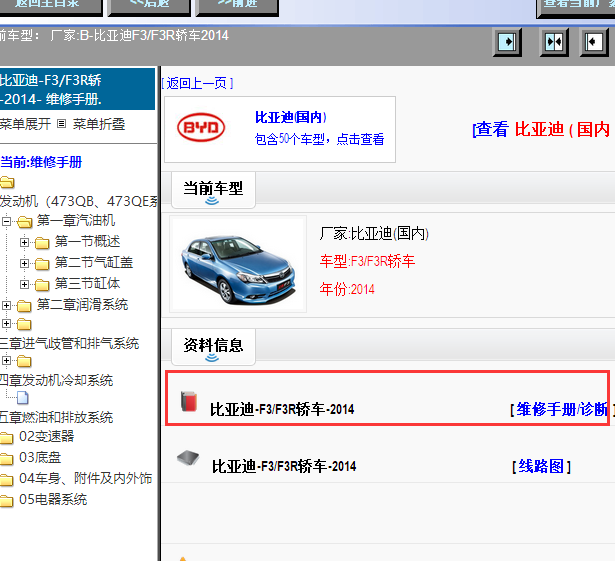The height and width of the screenshot is (561, 615).
Task: Click the 第二章润滑系统 folder icon
Action: click(x=24, y=306)
